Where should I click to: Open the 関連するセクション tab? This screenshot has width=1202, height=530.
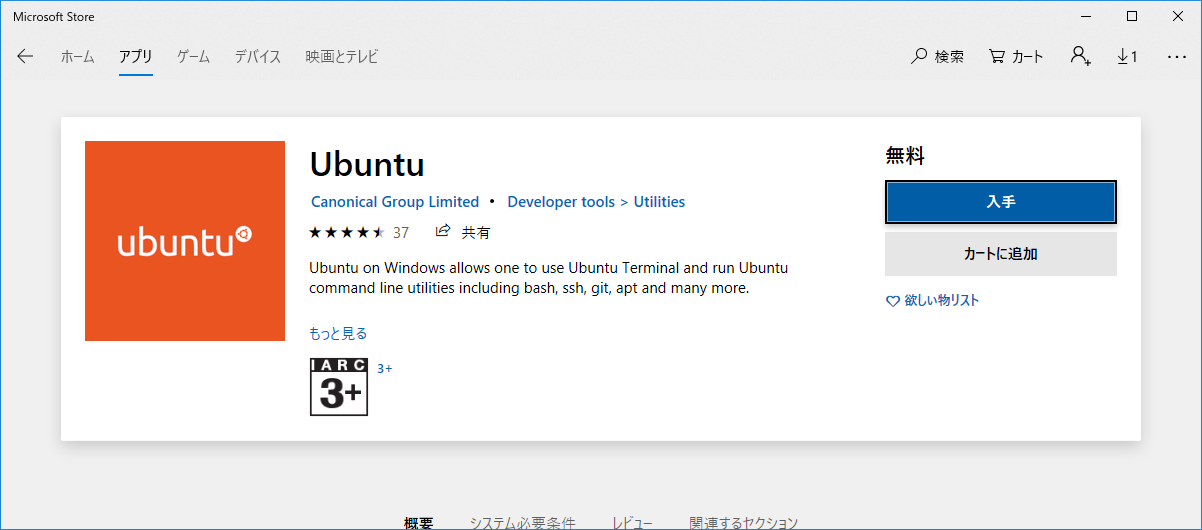click(744, 523)
